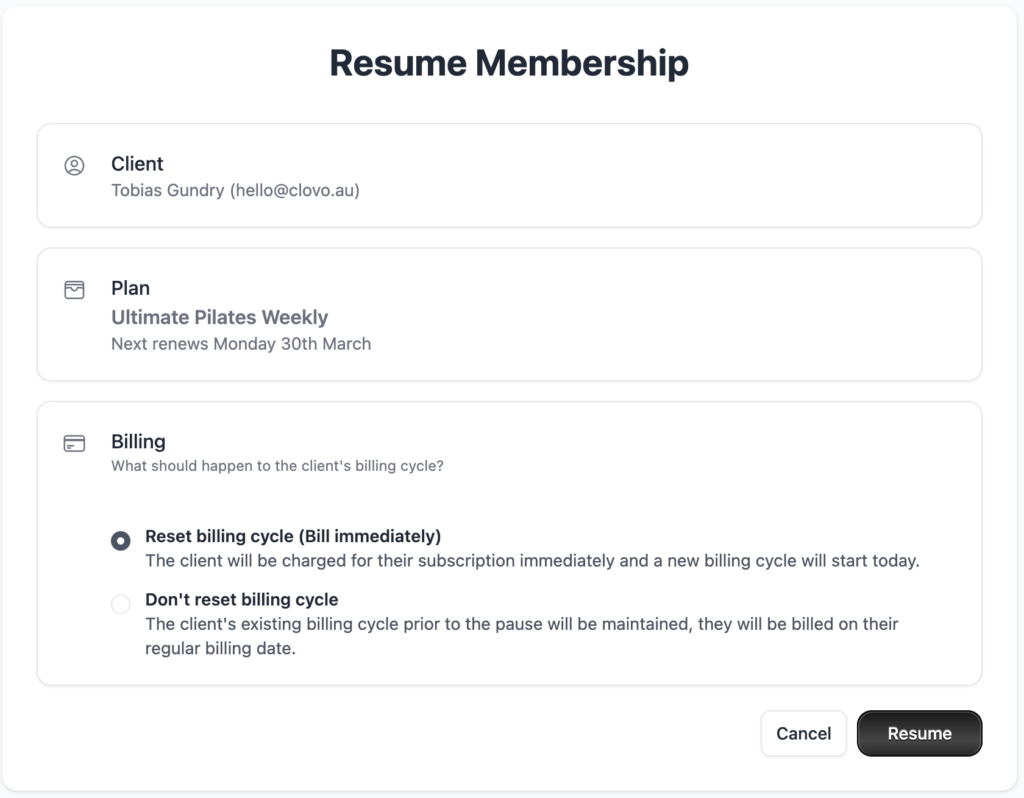Click the "Don't reset billing cycle" label
This screenshot has width=1024, height=798.
242,600
